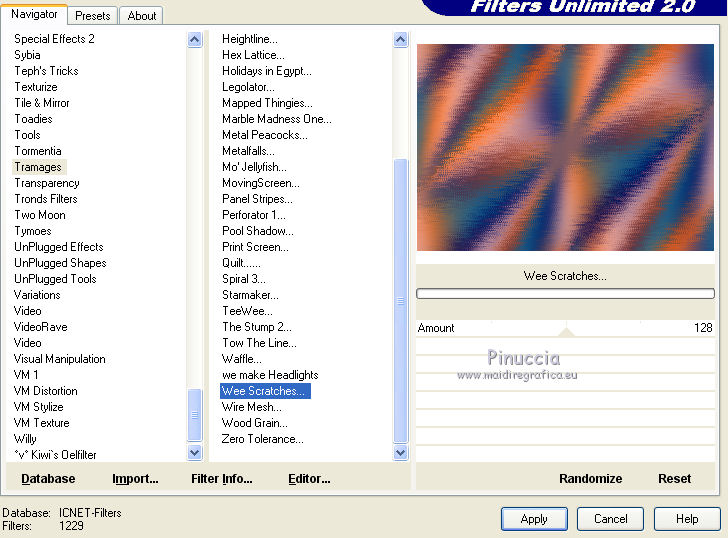This screenshot has width=728, height=538.
Task: Open the Presets tab
Action: coord(93,16)
